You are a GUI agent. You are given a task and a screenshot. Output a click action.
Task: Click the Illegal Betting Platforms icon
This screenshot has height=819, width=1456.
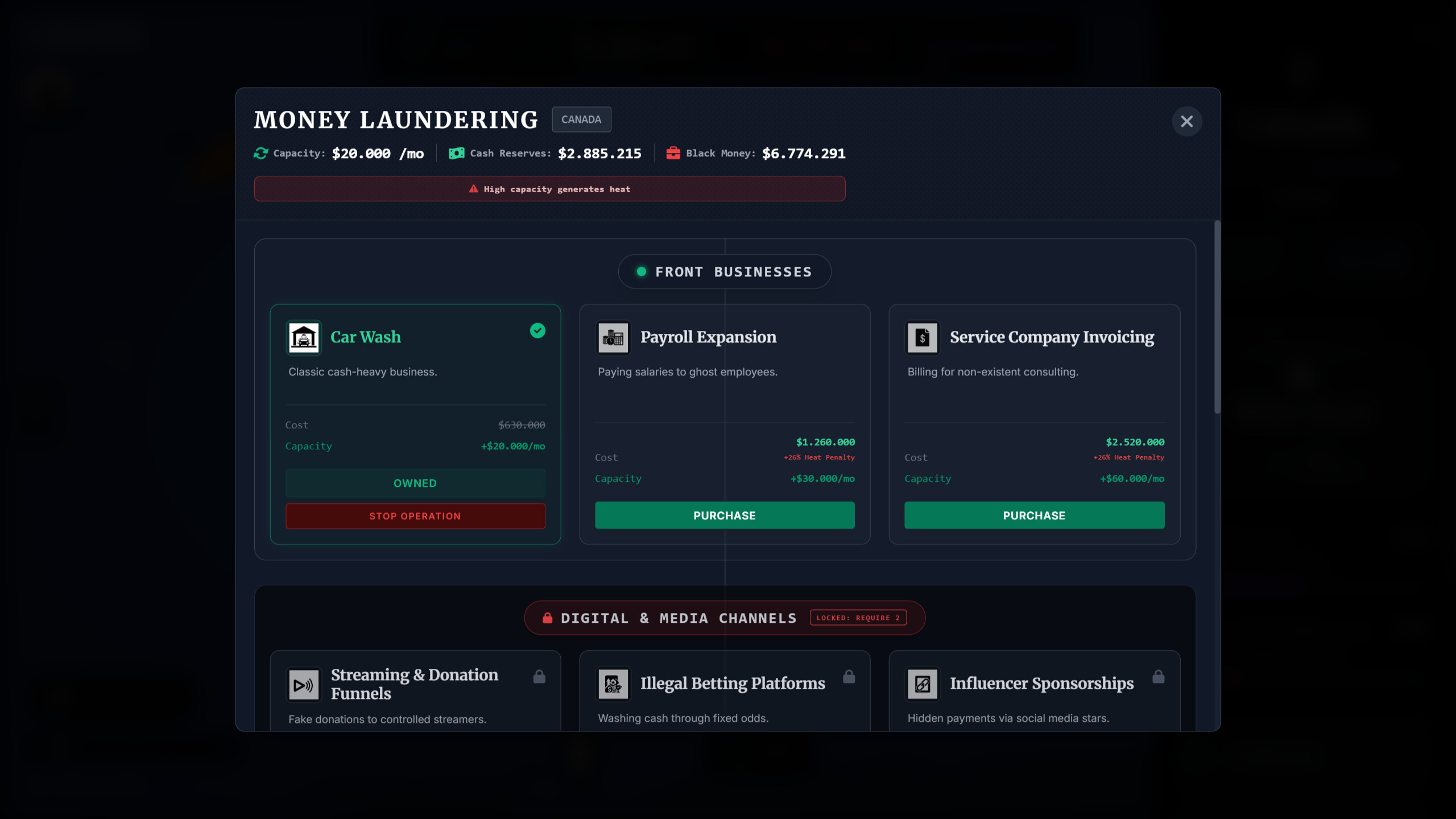613,684
